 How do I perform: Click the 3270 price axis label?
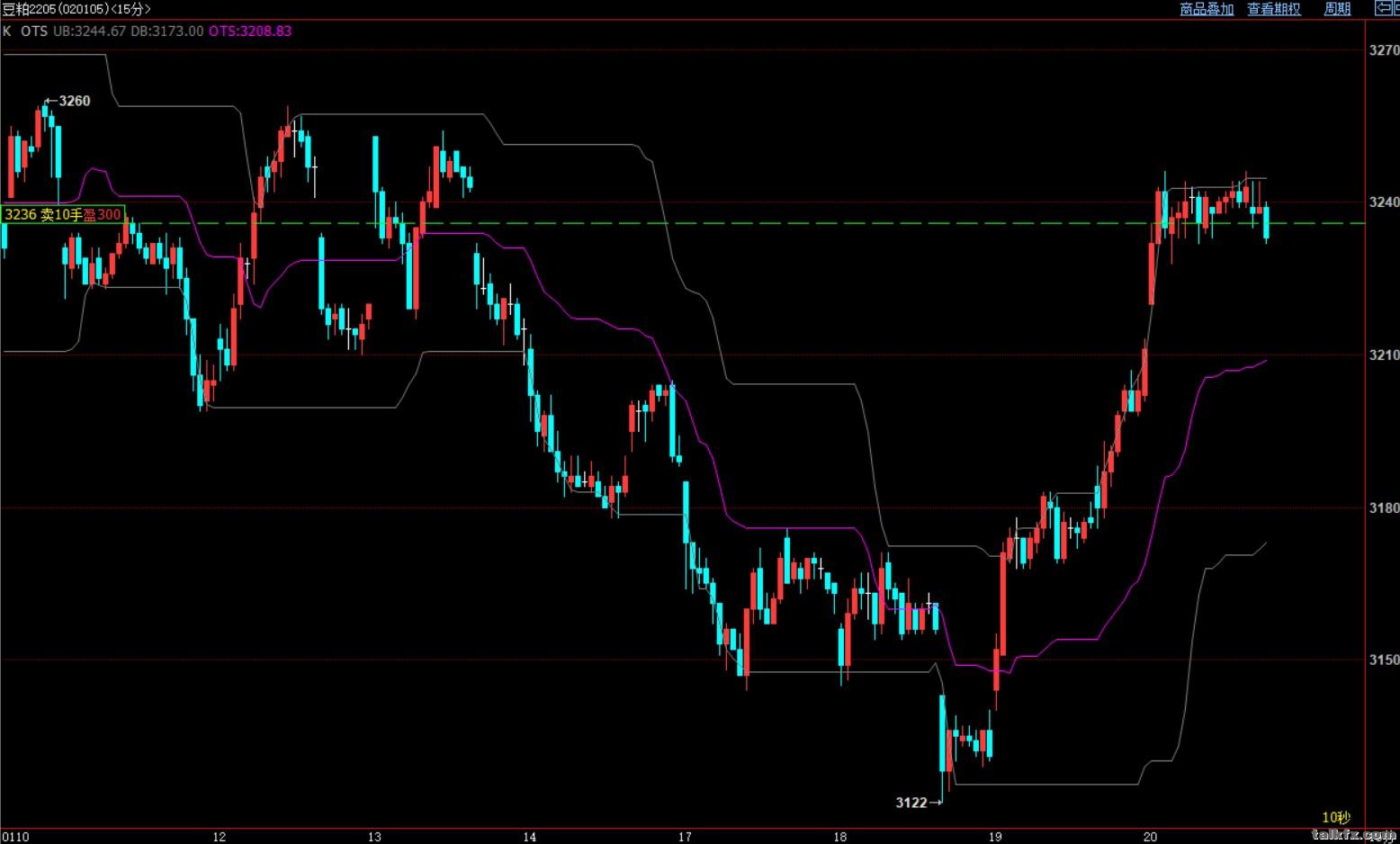[x=1383, y=50]
